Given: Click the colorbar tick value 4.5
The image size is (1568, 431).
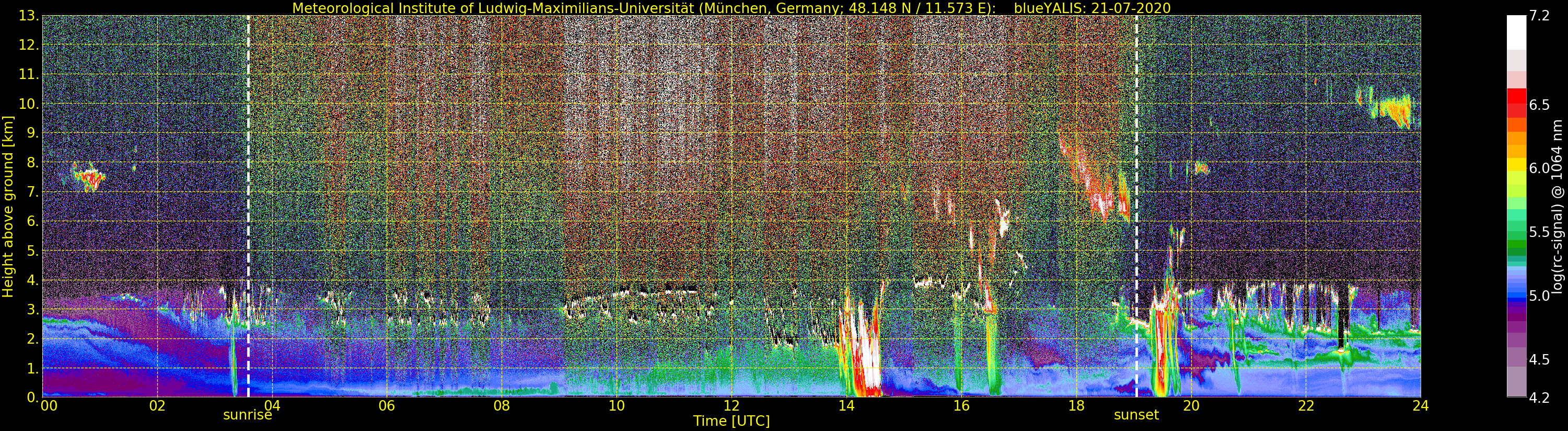Looking at the screenshot, I should click(1539, 360).
